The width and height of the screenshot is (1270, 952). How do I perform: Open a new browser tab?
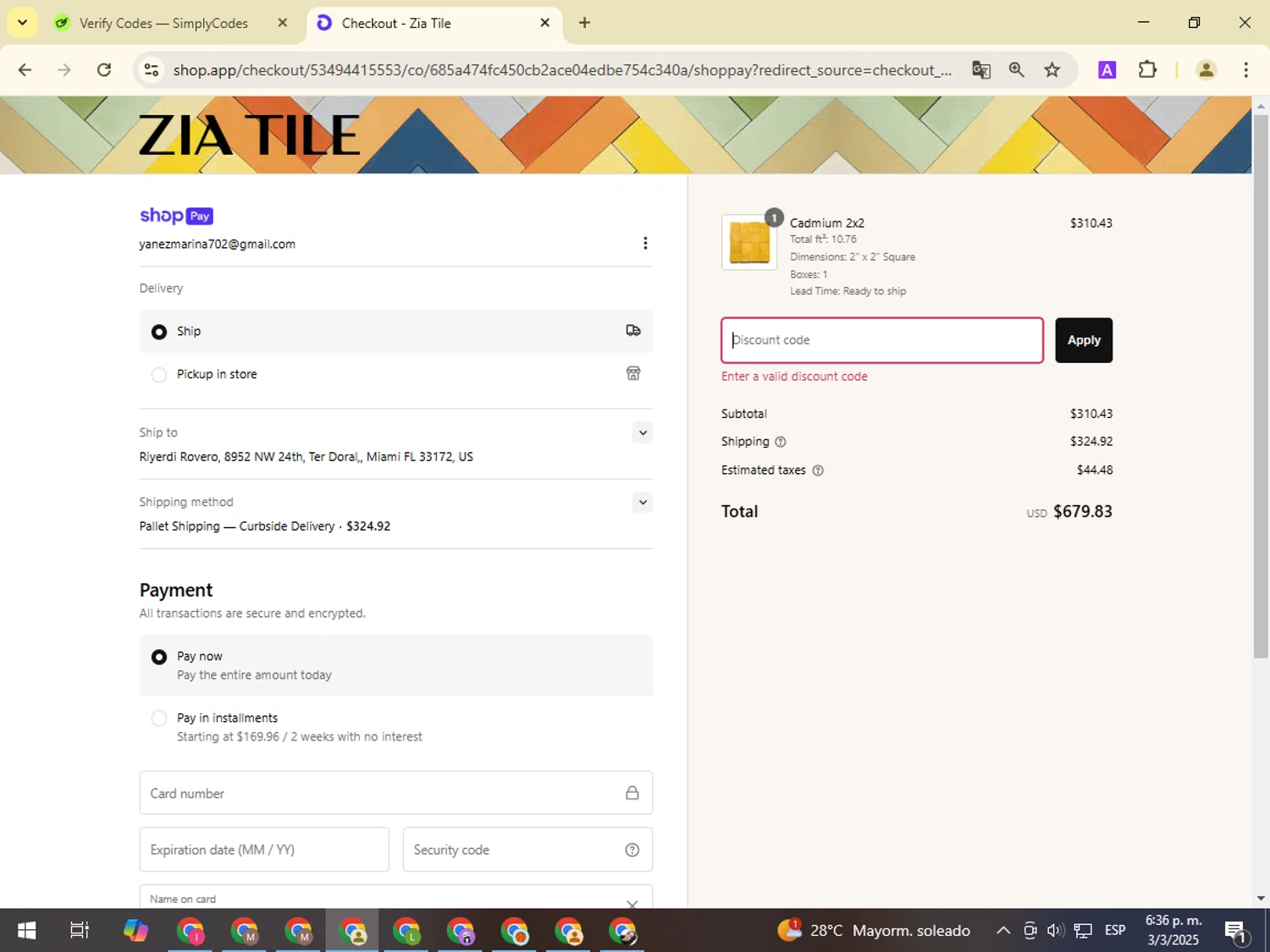pyautogui.click(x=584, y=23)
